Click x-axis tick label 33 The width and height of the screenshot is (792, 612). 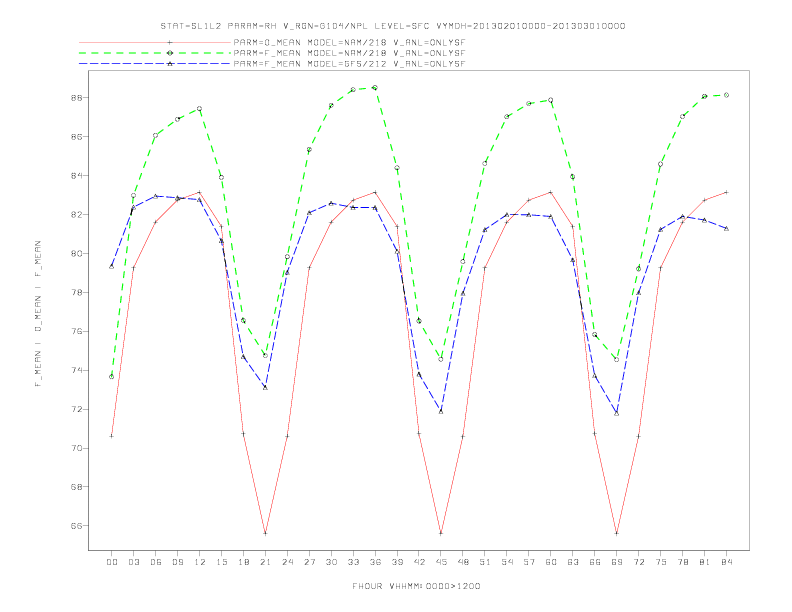(x=353, y=562)
